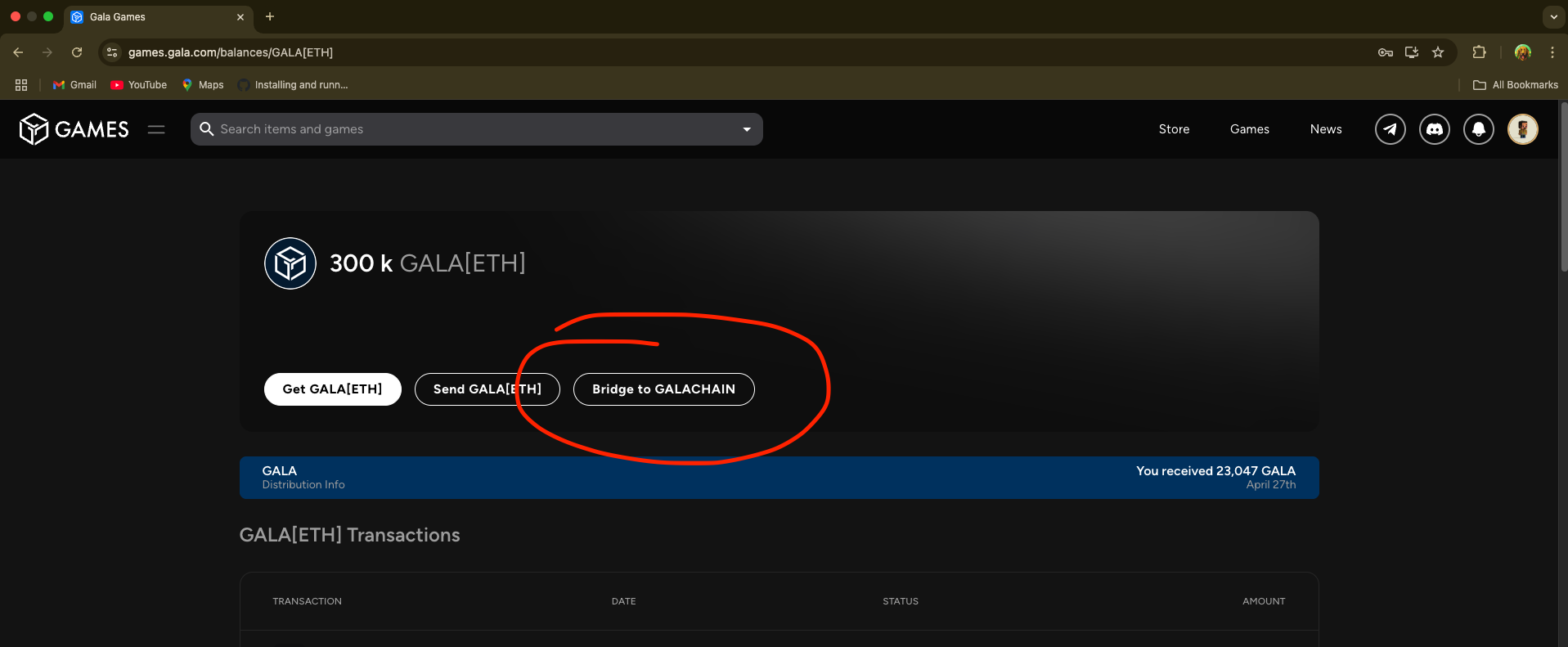Open the user profile avatar on Gala site
Screen dimensions: 1568x647
(x=1523, y=129)
